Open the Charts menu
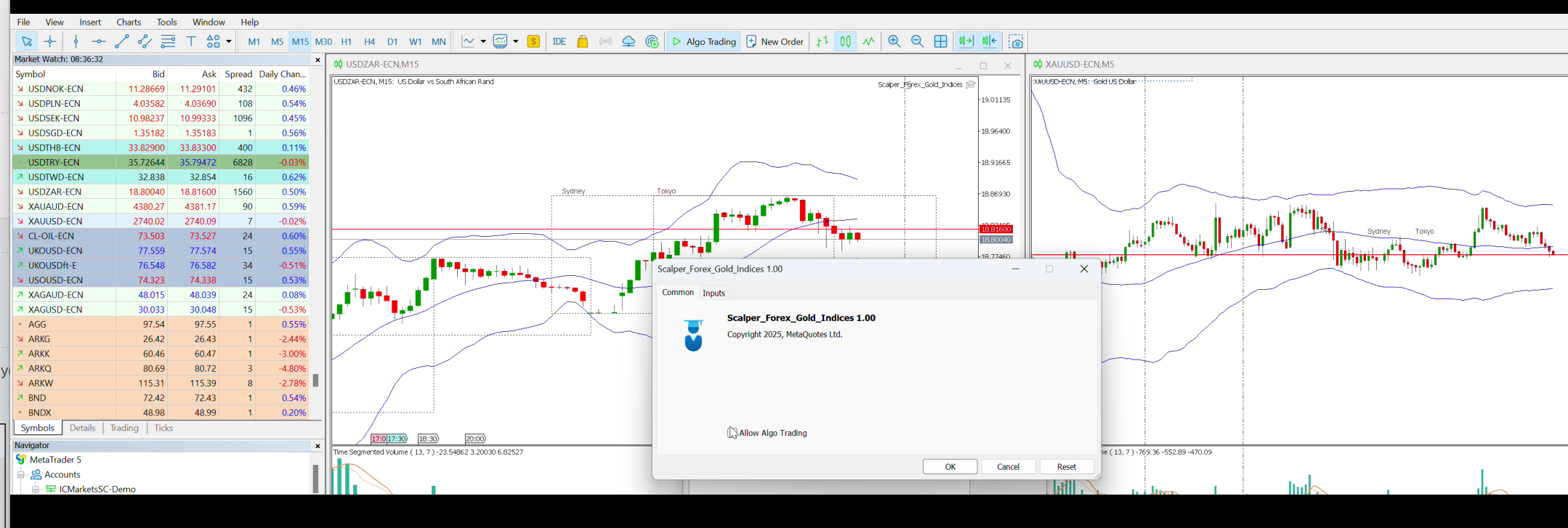1568x528 pixels. (129, 22)
